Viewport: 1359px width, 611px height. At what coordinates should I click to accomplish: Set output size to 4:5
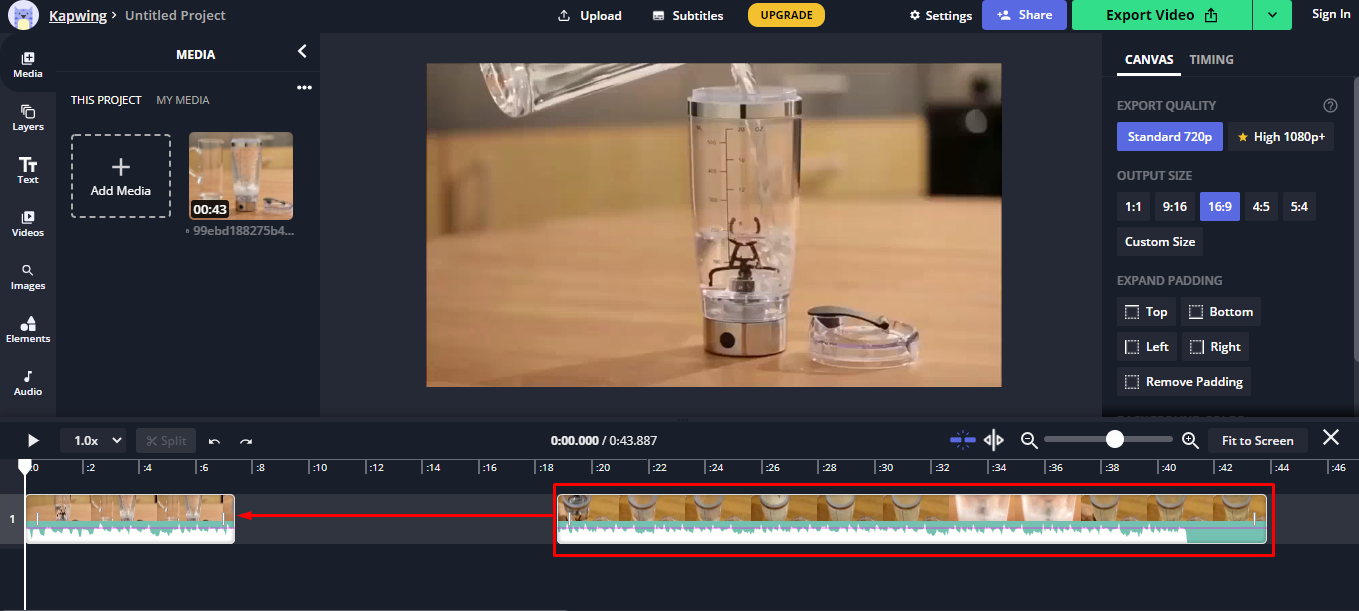(x=1261, y=206)
